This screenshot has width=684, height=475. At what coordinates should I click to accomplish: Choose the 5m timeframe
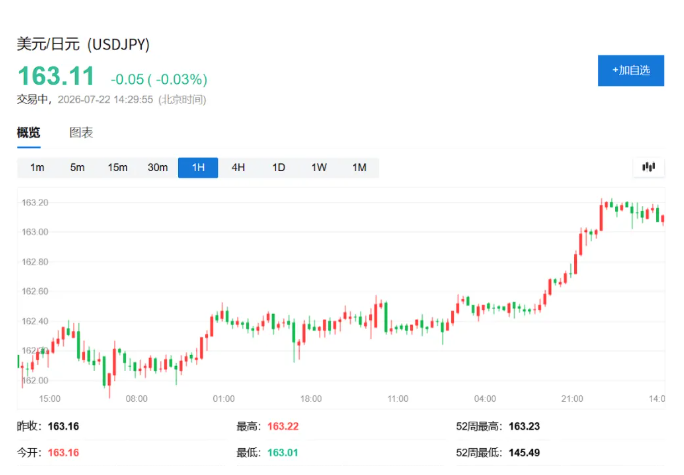(x=77, y=167)
